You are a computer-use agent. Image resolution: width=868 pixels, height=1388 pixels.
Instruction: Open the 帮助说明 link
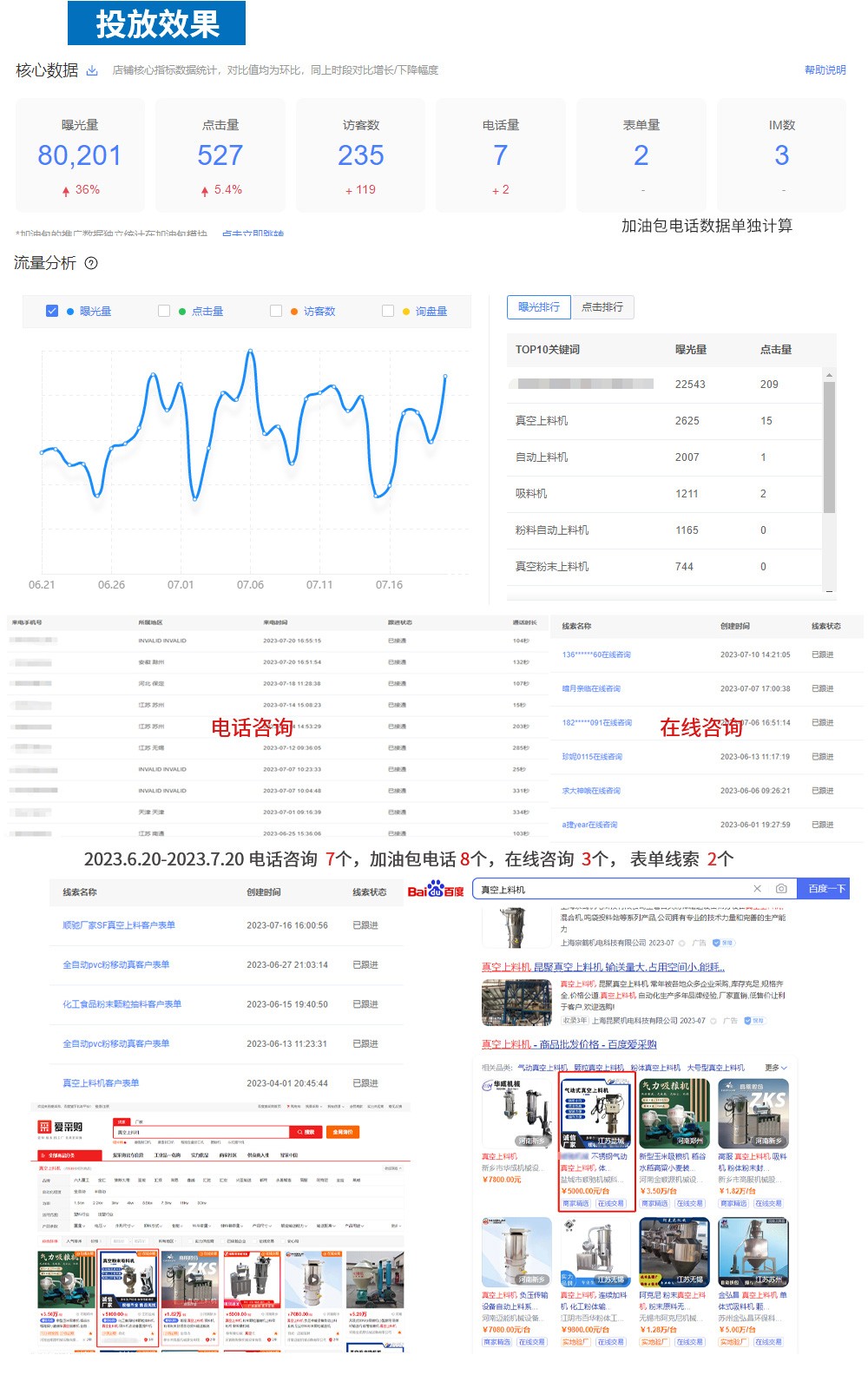[x=825, y=70]
